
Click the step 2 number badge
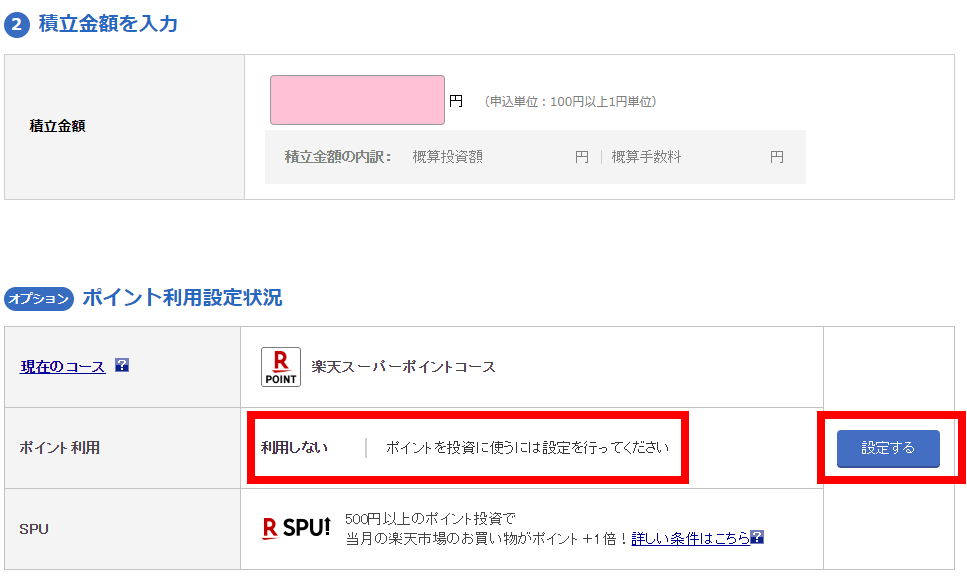pos(17,25)
